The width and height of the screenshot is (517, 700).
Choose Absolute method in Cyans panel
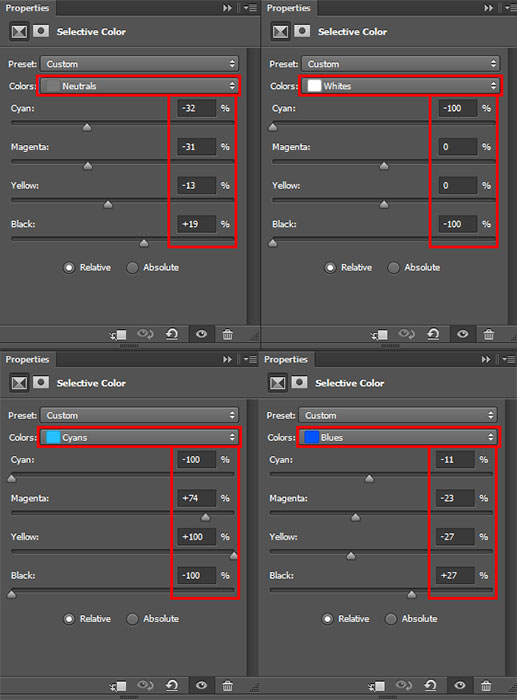point(153,619)
